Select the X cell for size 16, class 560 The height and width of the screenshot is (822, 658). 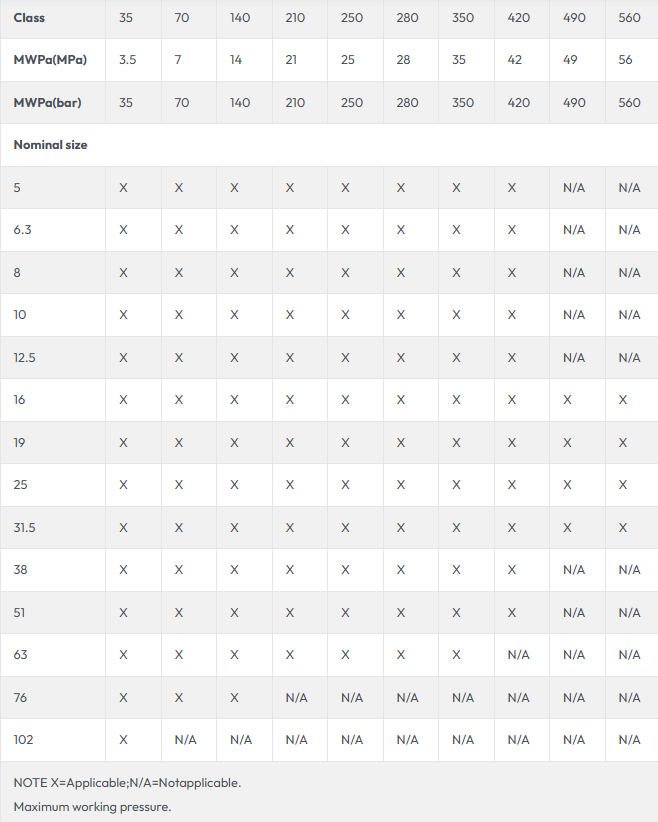click(622, 400)
